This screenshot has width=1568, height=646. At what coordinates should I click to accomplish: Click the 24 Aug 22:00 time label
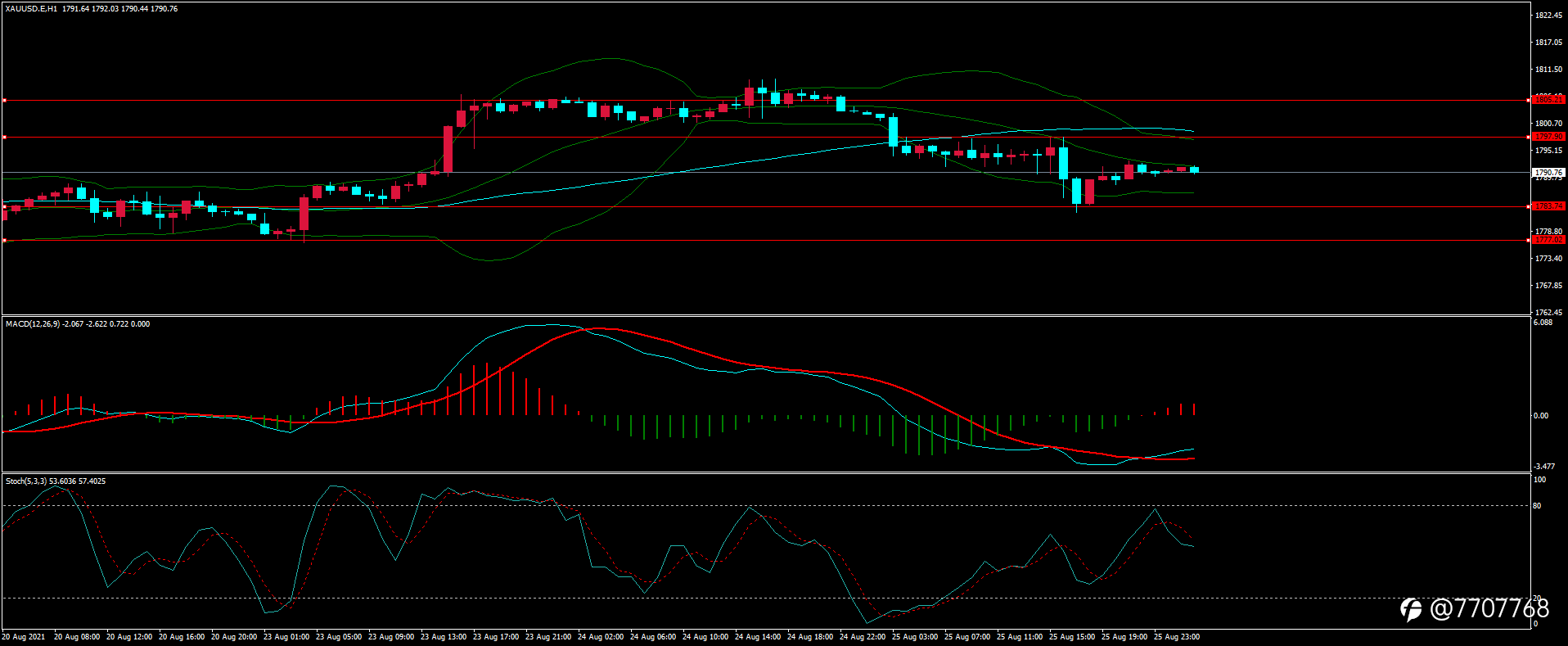click(x=863, y=637)
